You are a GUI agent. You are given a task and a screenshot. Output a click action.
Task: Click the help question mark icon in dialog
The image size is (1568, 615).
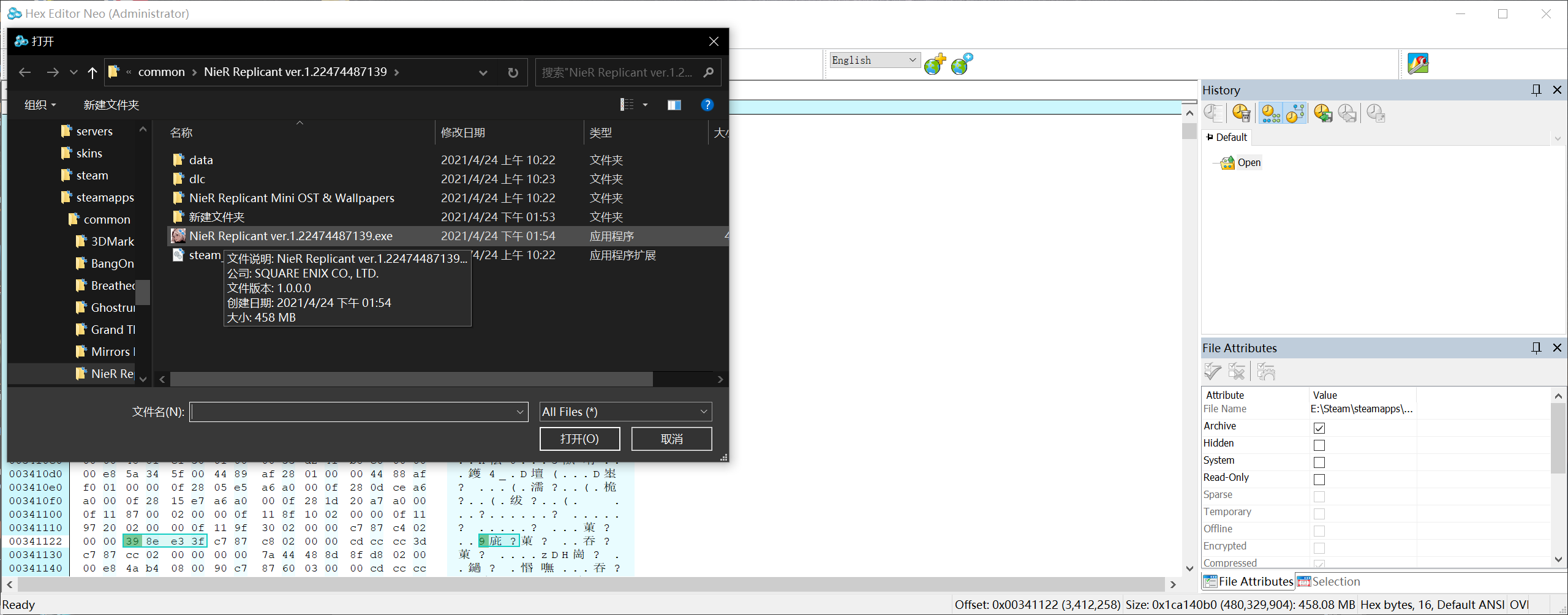point(707,105)
